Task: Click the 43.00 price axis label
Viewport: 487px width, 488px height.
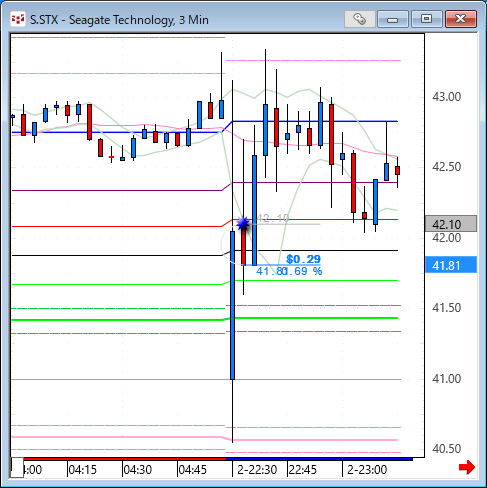Action: pyautogui.click(x=446, y=97)
